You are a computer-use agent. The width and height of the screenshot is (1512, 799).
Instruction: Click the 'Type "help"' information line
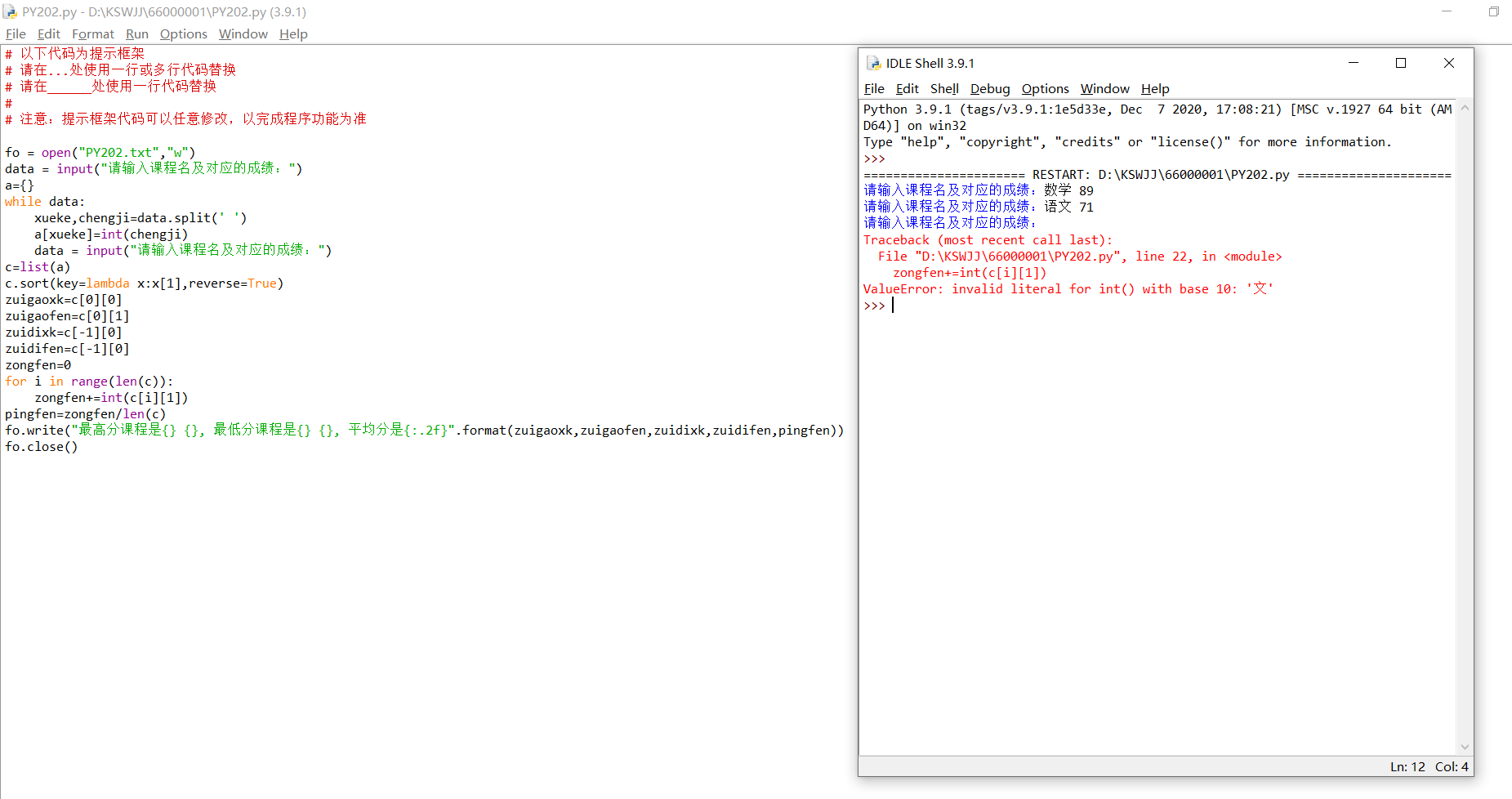[x=1127, y=141]
